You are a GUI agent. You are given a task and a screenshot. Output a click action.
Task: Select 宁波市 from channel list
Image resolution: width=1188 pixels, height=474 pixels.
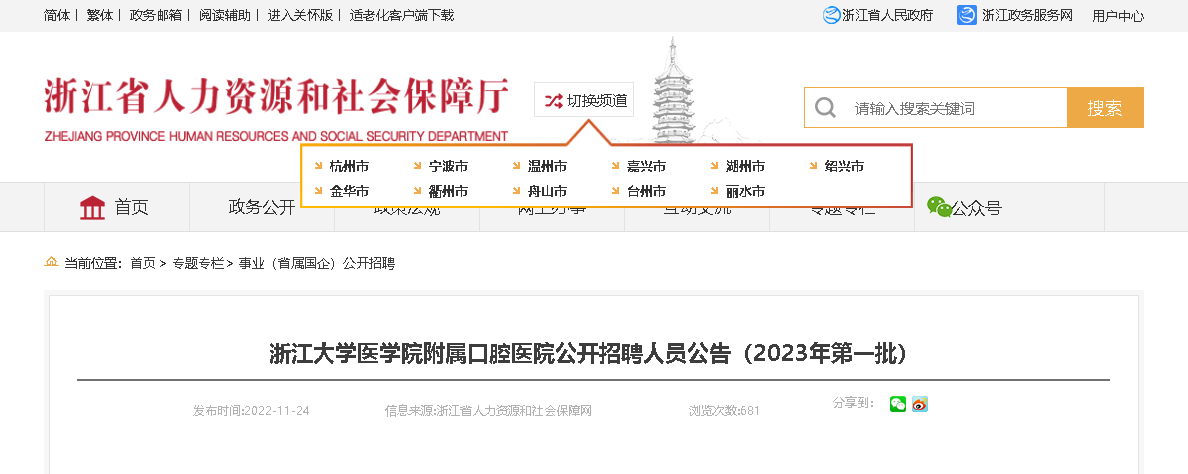click(449, 167)
